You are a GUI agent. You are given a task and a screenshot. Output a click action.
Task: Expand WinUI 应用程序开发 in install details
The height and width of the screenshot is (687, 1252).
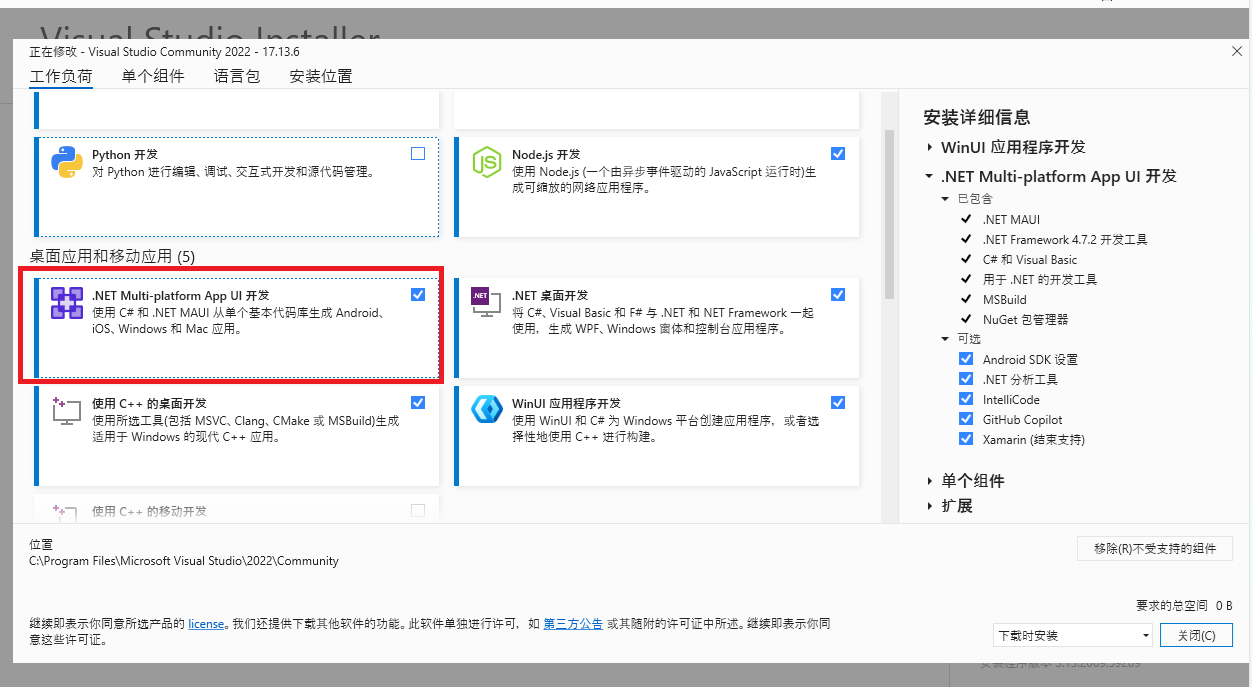coord(930,147)
